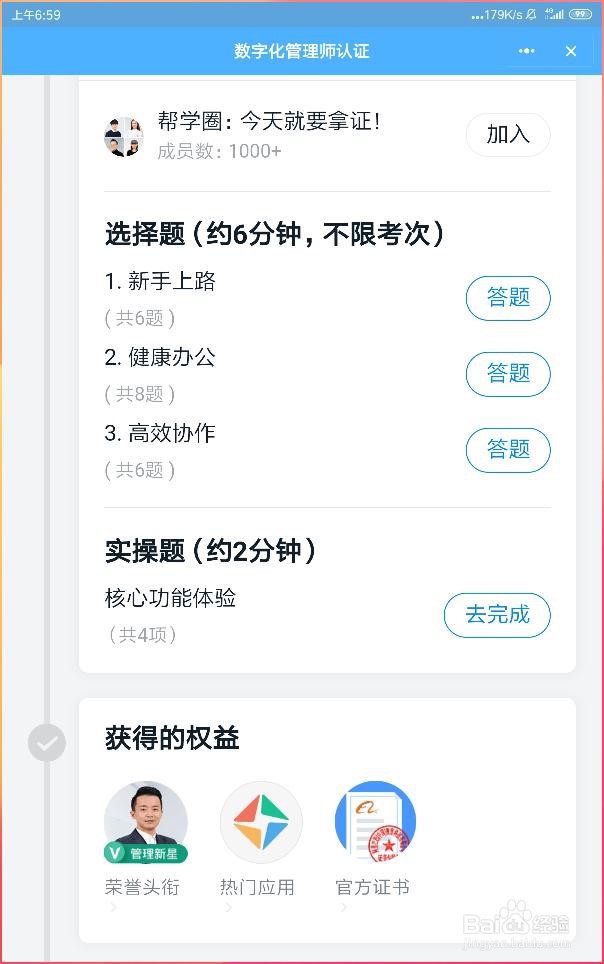Join the 帮学圈 study group

pos(508,134)
